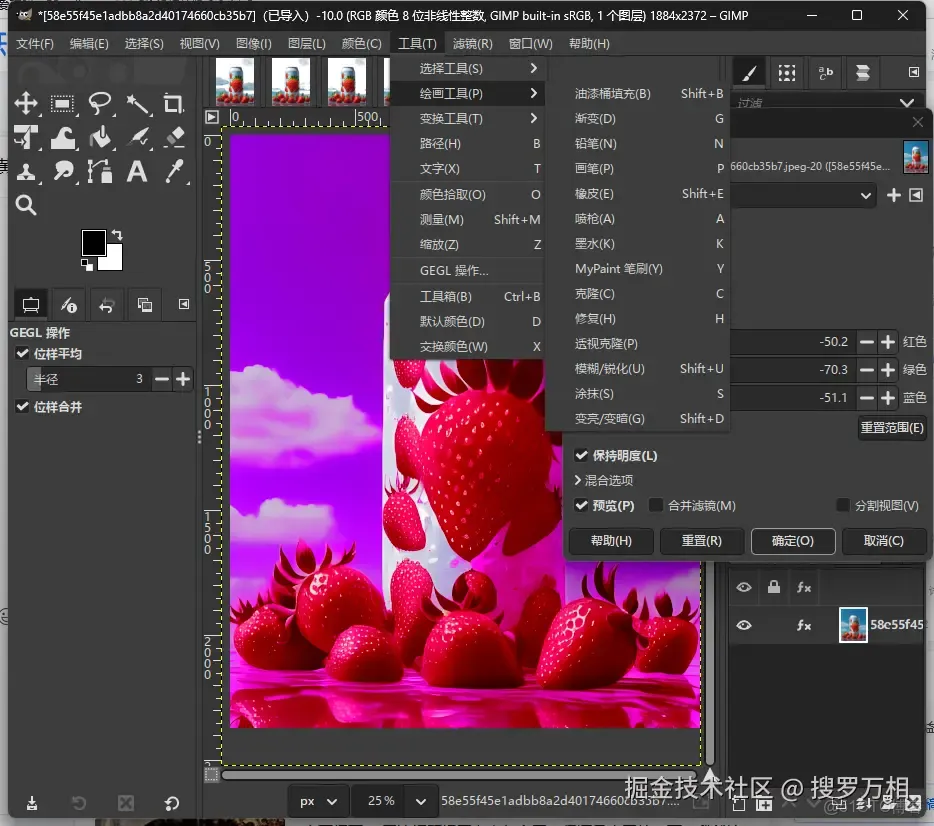Click the Zoom magnifier tool
The image size is (934, 826).
coord(26,205)
